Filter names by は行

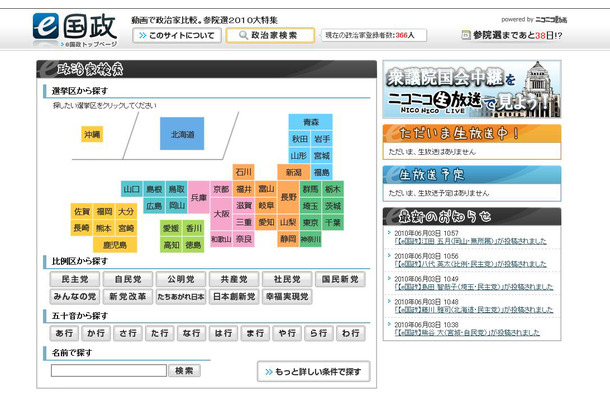tap(223, 333)
